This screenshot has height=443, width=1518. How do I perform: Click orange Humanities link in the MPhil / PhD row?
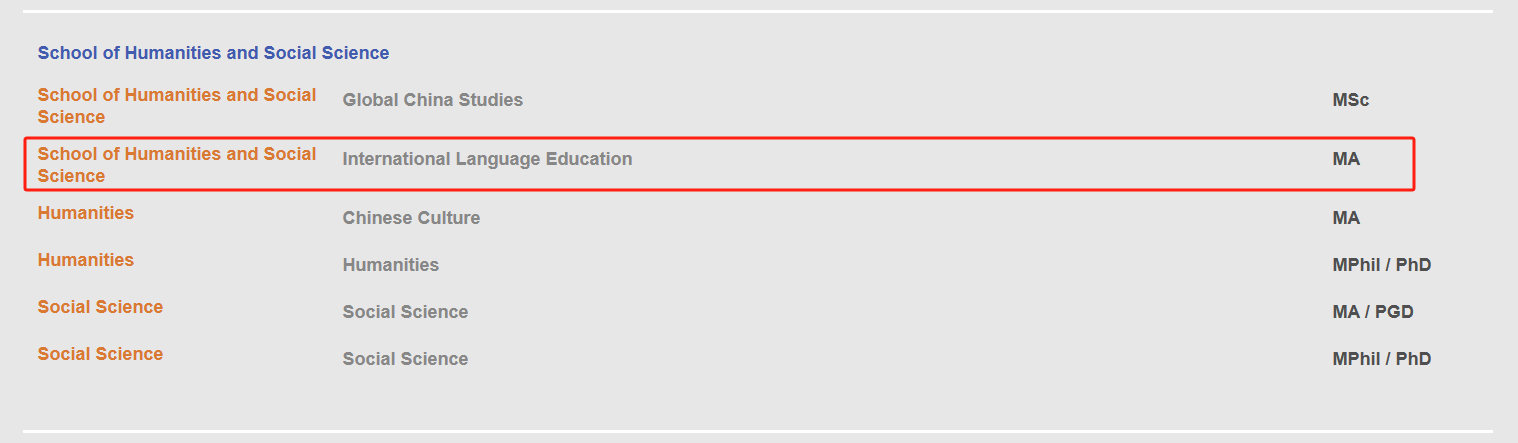pos(86,260)
